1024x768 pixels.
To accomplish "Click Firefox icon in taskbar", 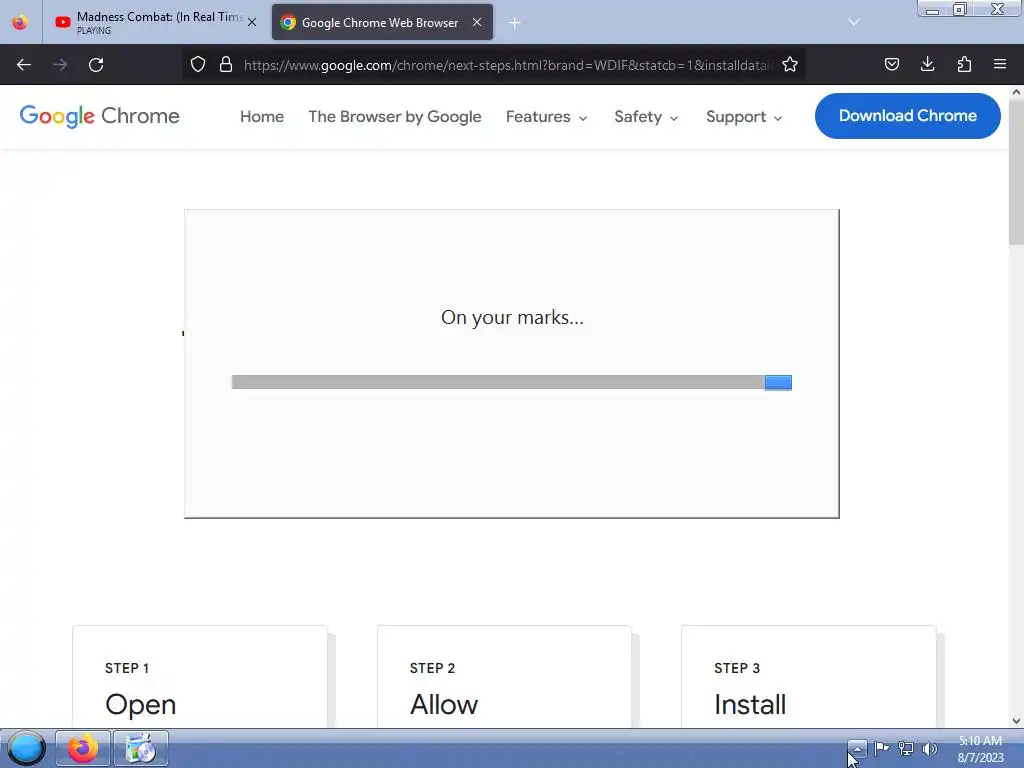I will (x=83, y=748).
